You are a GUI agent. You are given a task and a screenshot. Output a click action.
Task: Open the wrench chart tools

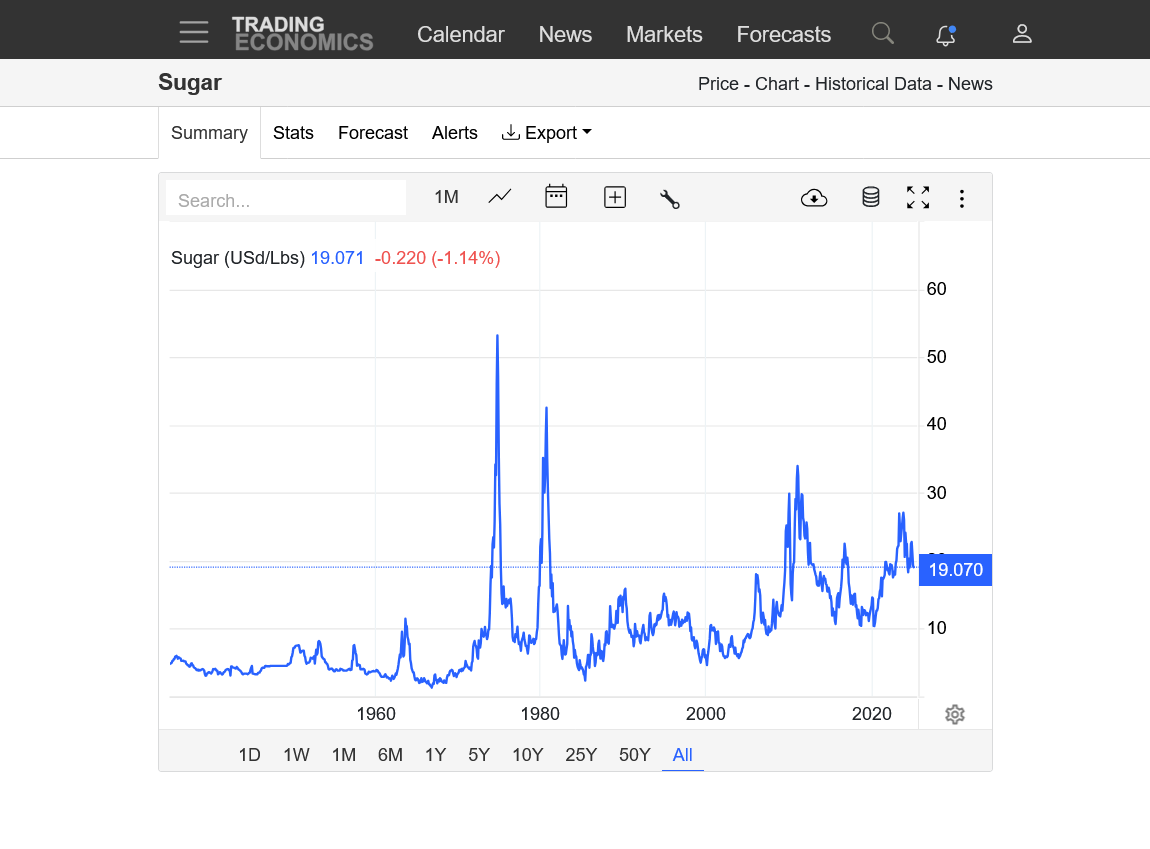point(670,198)
